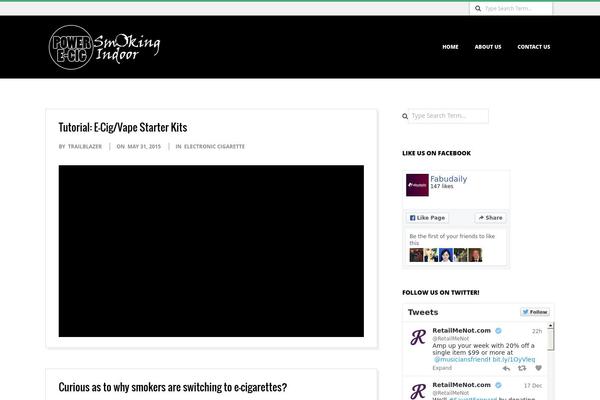Open the Fabudaily page avatar thumbnail

point(417,185)
